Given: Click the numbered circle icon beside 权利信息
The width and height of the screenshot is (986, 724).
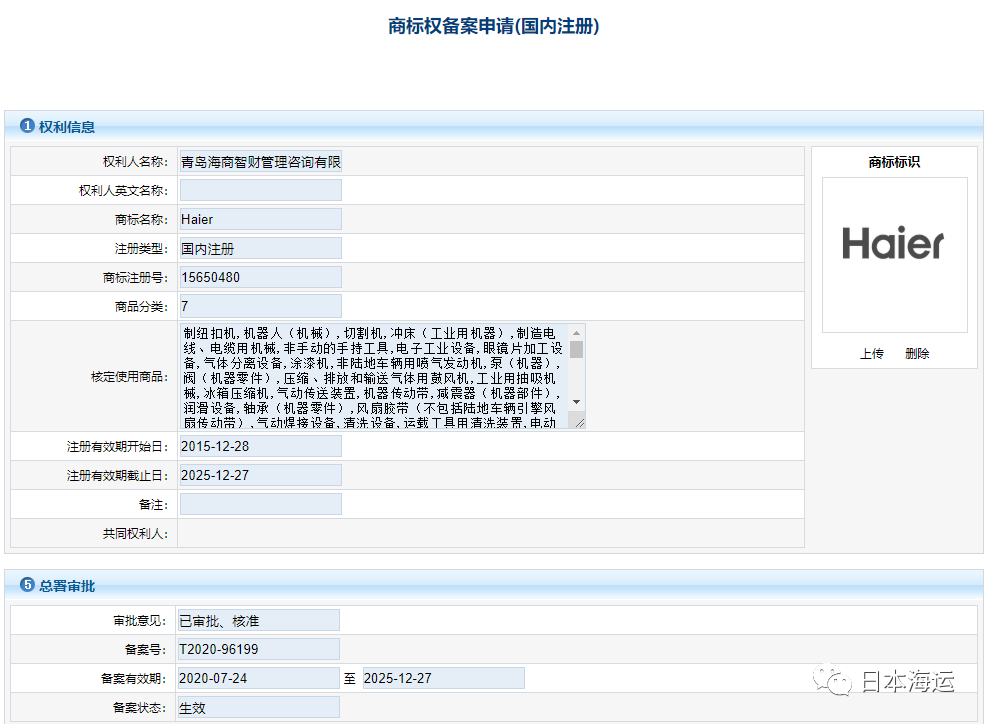Looking at the screenshot, I should coord(27,126).
